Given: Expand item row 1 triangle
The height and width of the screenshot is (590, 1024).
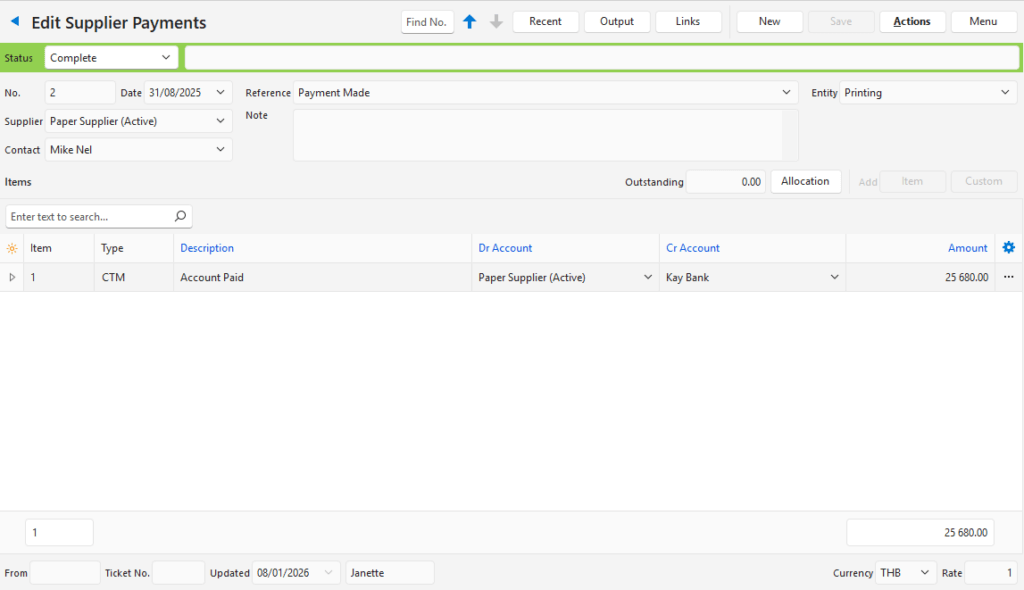Looking at the screenshot, I should tap(12, 277).
